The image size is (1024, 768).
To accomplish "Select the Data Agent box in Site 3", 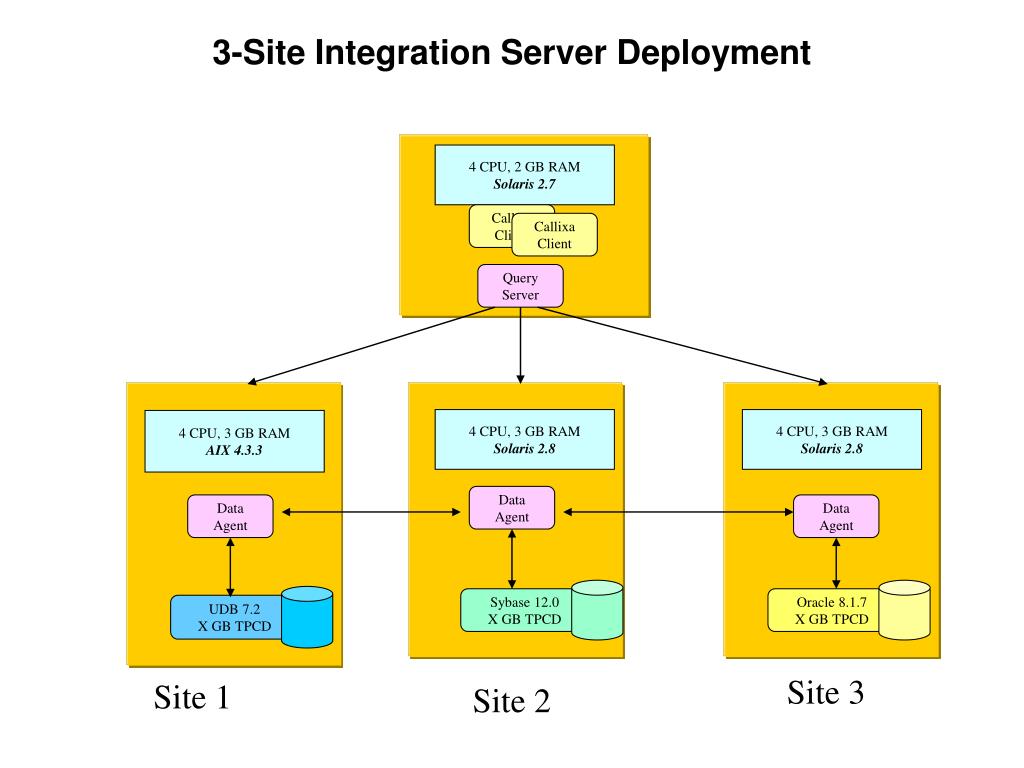I will click(836, 517).
